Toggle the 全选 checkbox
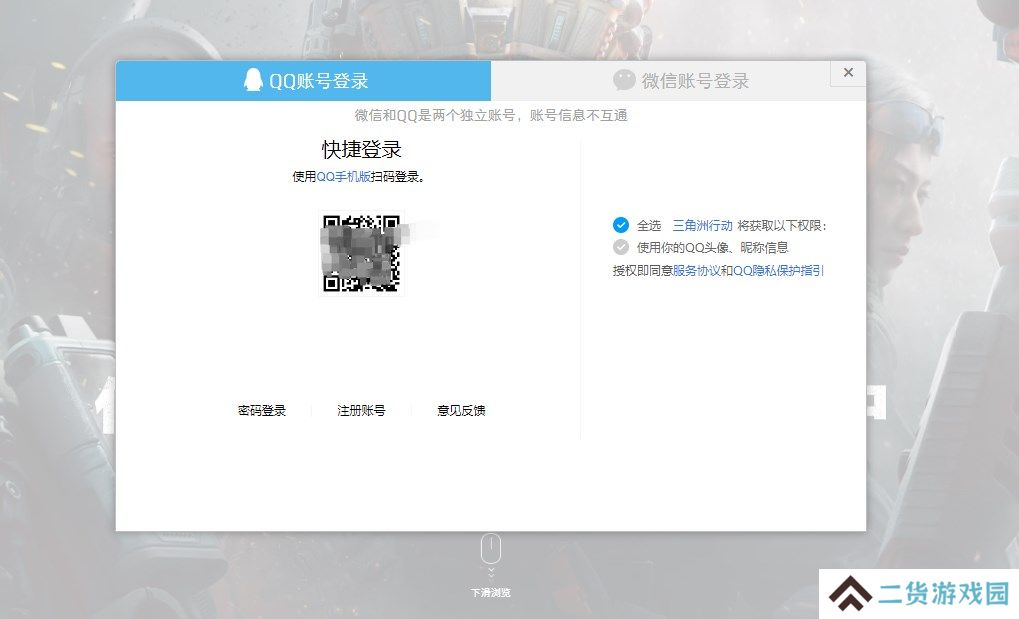Viewport: 1019px width, 619px height. coord(621,225)
